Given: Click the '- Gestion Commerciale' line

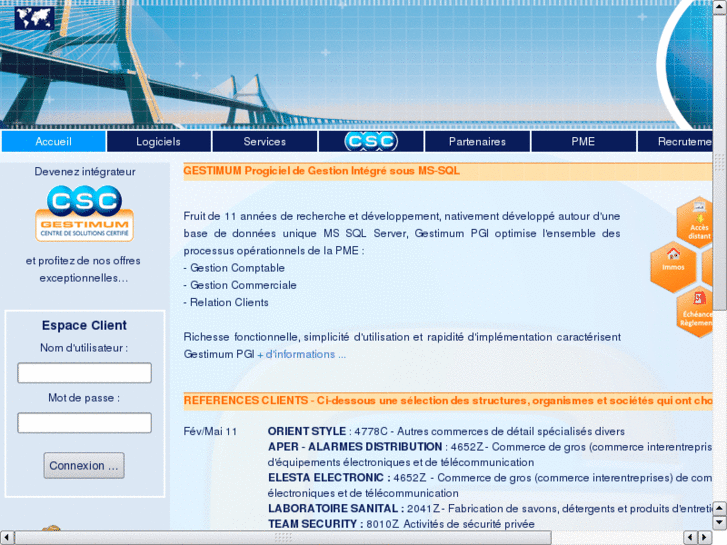Looking at the screenshot, I should (240, 285).
